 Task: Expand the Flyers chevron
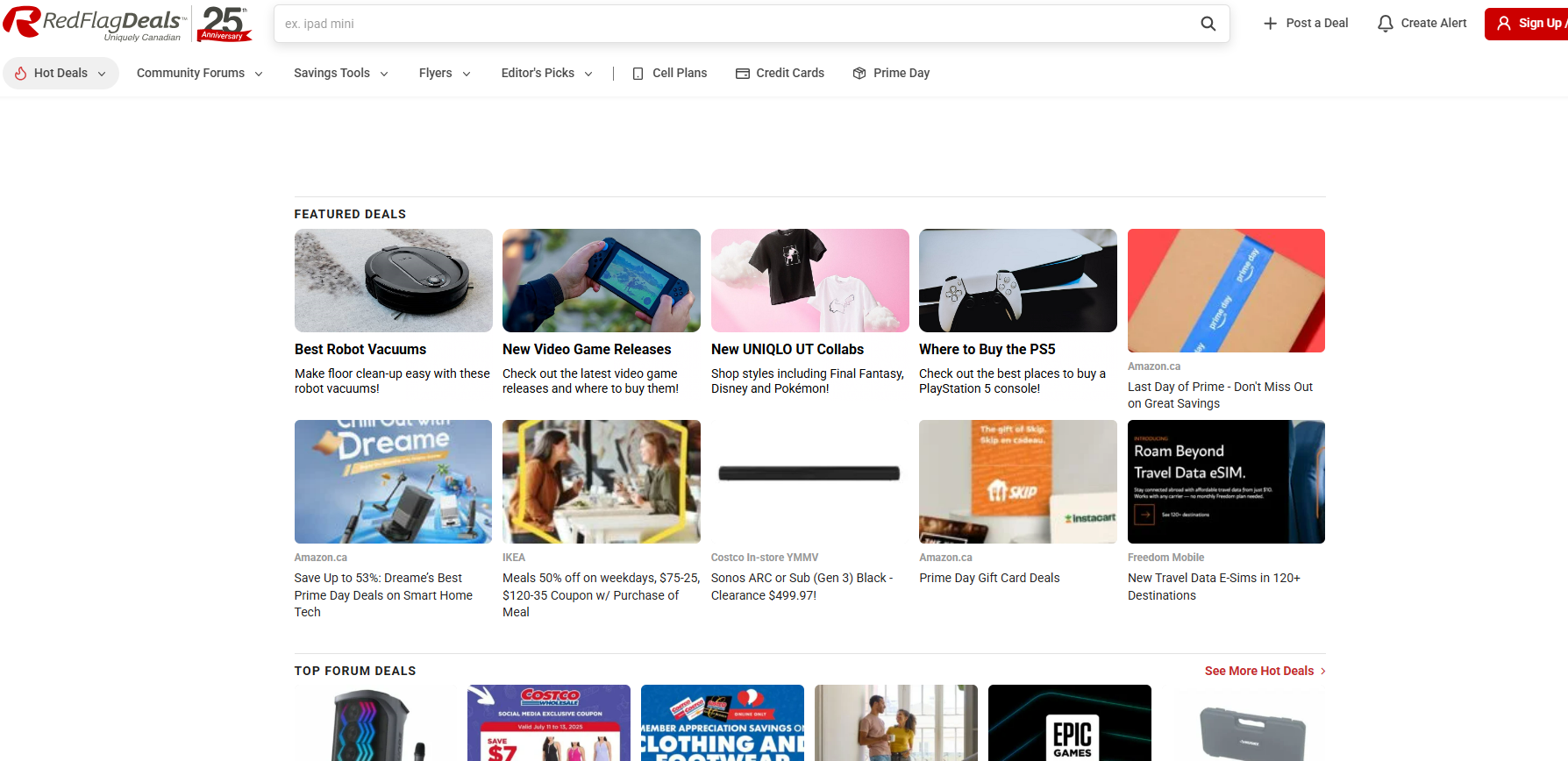(467, 74)
